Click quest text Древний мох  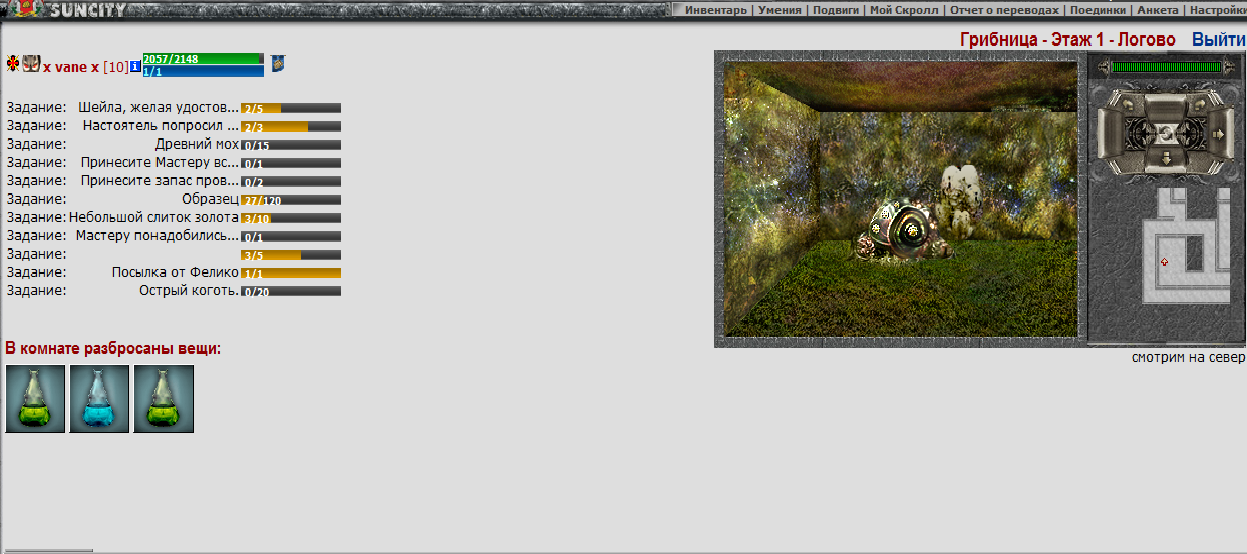coord(197,144)
